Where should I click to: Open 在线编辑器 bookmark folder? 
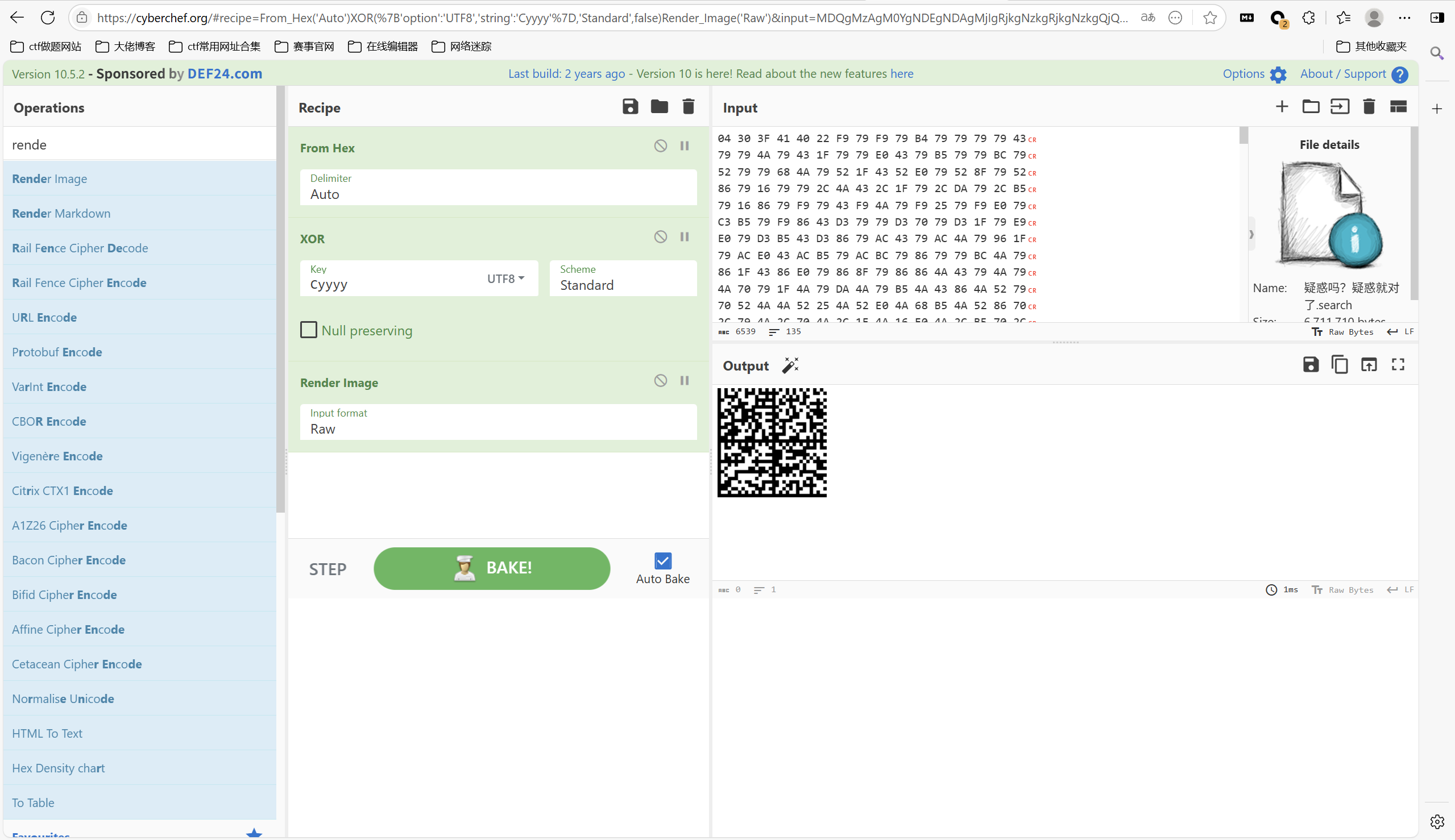coord(383,46)
